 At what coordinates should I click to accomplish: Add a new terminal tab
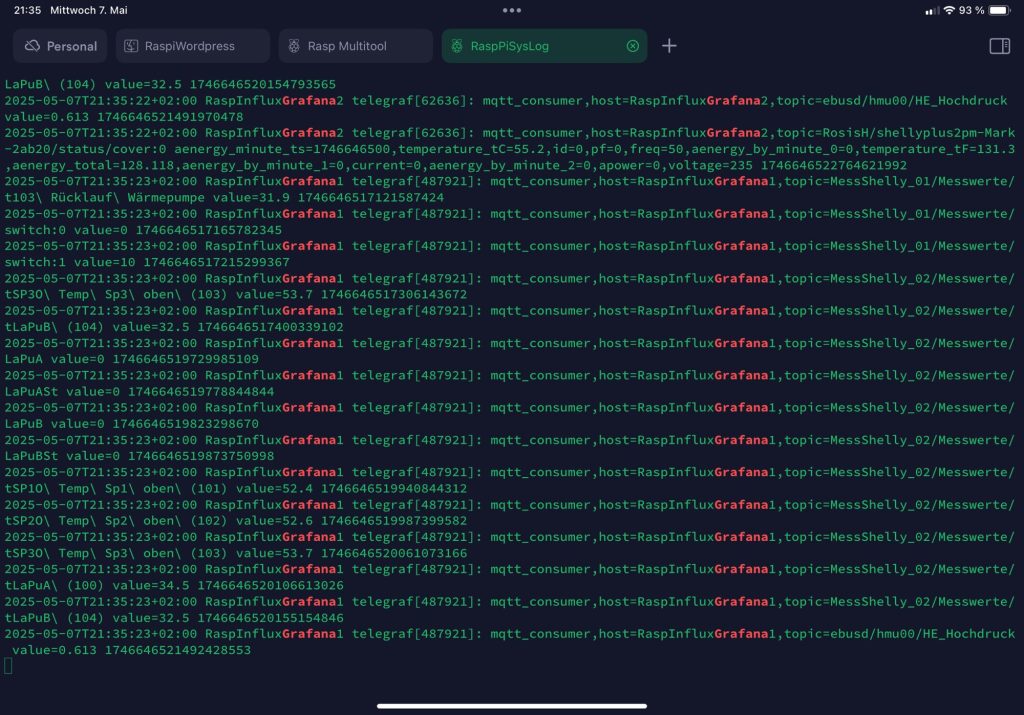point(669,46)
